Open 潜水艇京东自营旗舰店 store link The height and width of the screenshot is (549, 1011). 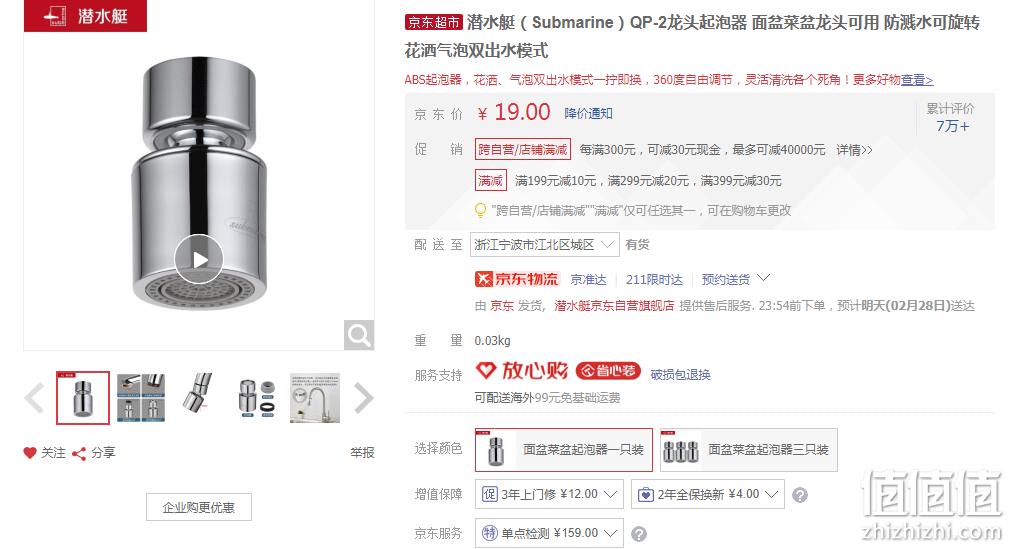614,305
